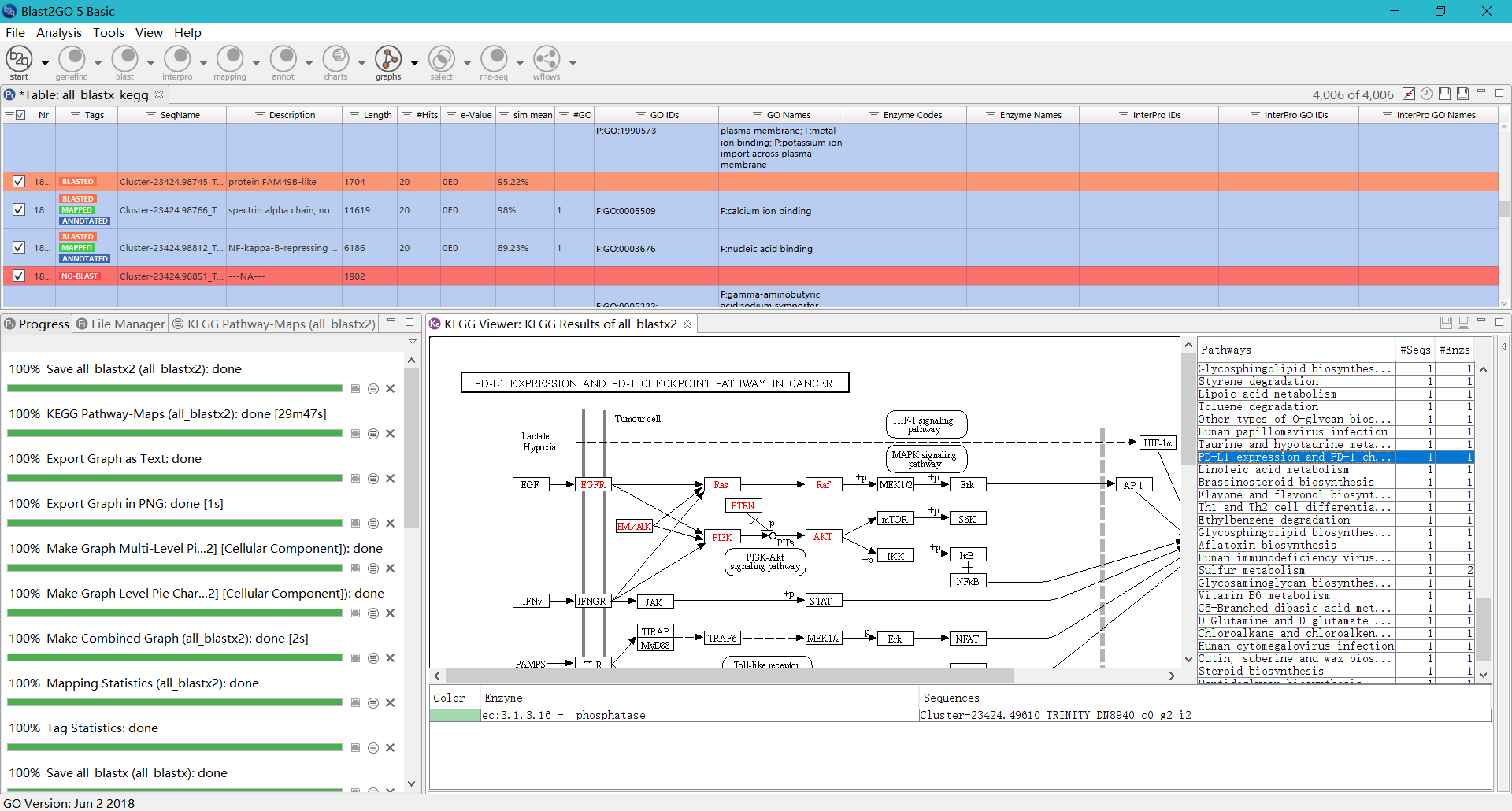Open log of 'KEGG Pathway-Maps' progress entry

pos(373,434)
